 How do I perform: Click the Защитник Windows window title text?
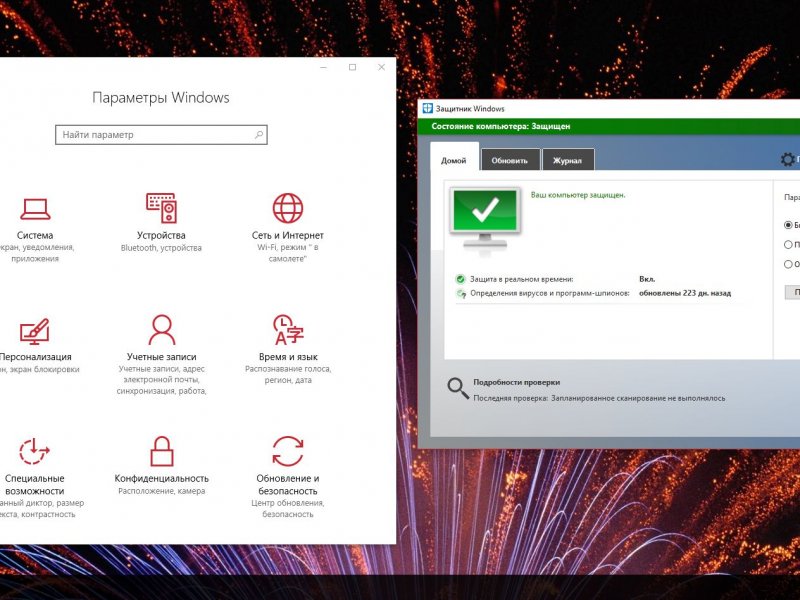[470, 109]
